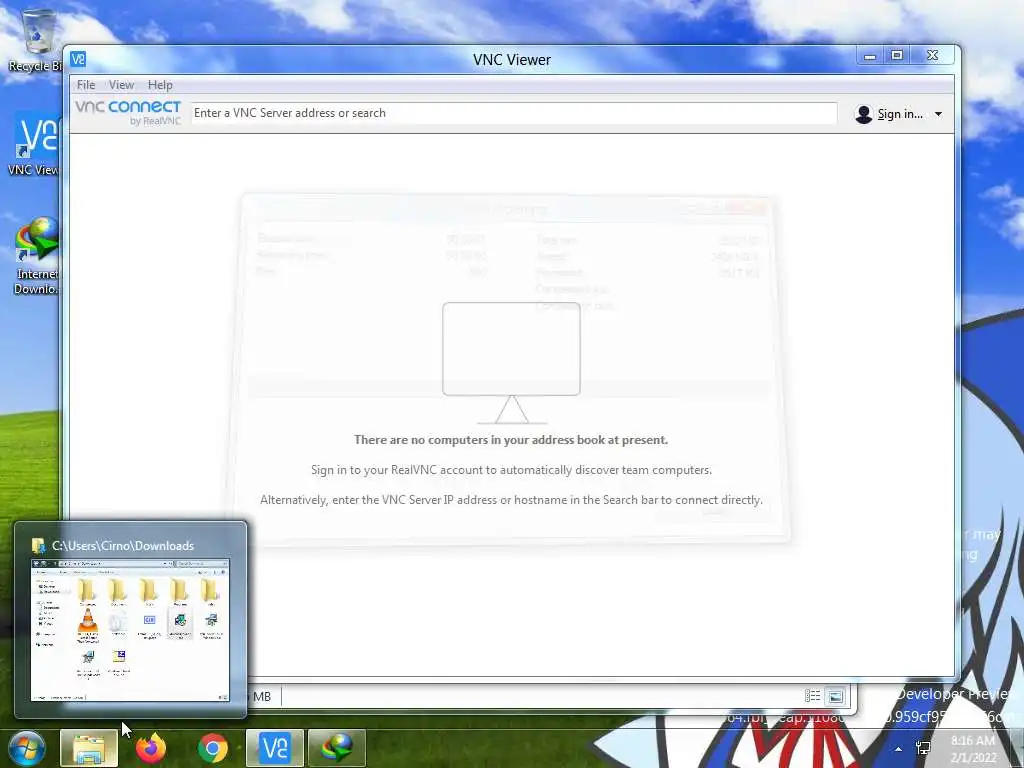Click 'There are no computers in your address book' text
Viewport: 1024px width, 768px height.
(511, 440)
